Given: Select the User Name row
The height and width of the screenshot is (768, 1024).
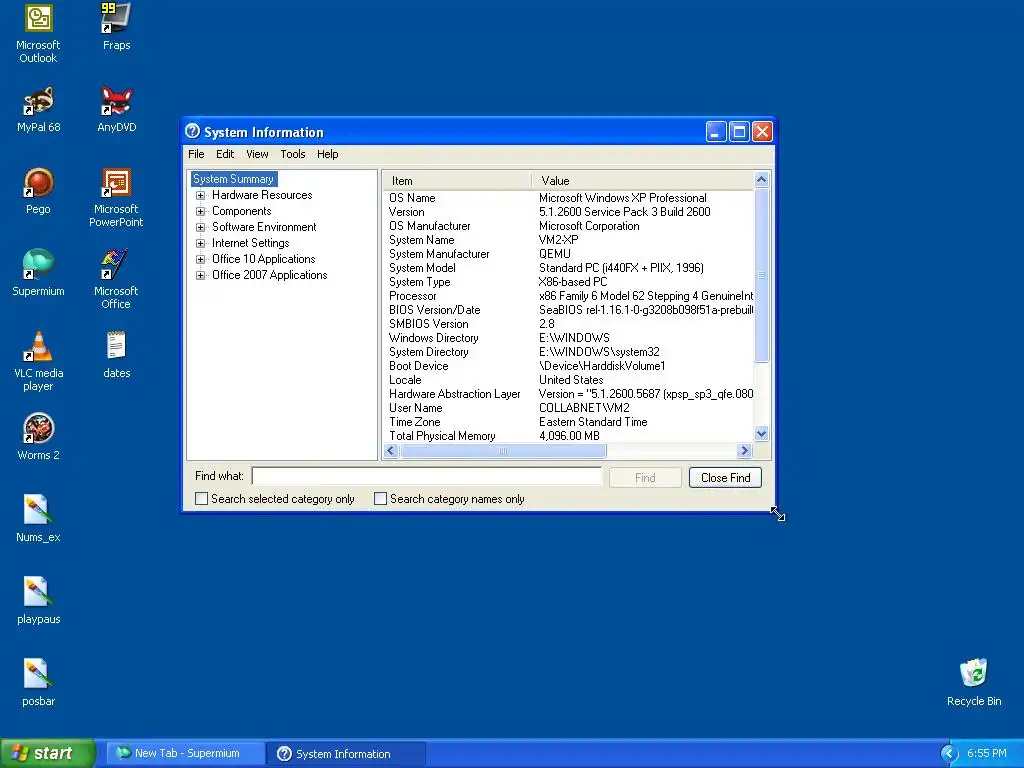Looking at the screenshot, I should click(x=568, y=408).
